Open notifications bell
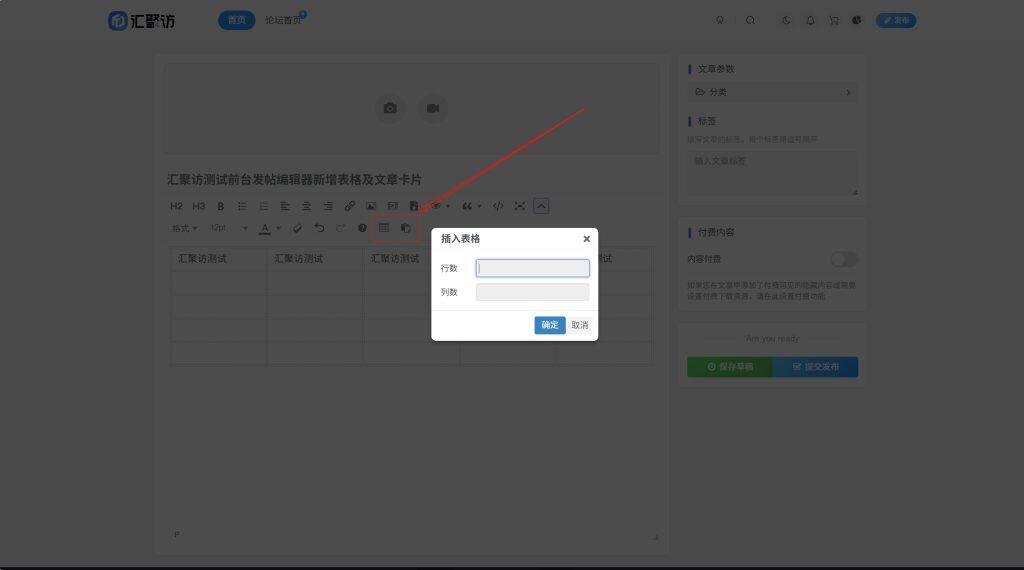 [x=810, y=20]
